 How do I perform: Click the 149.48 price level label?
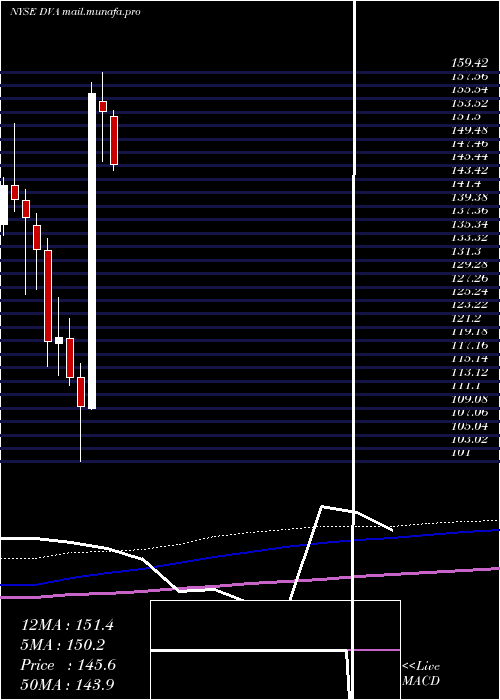click(469, 130)
